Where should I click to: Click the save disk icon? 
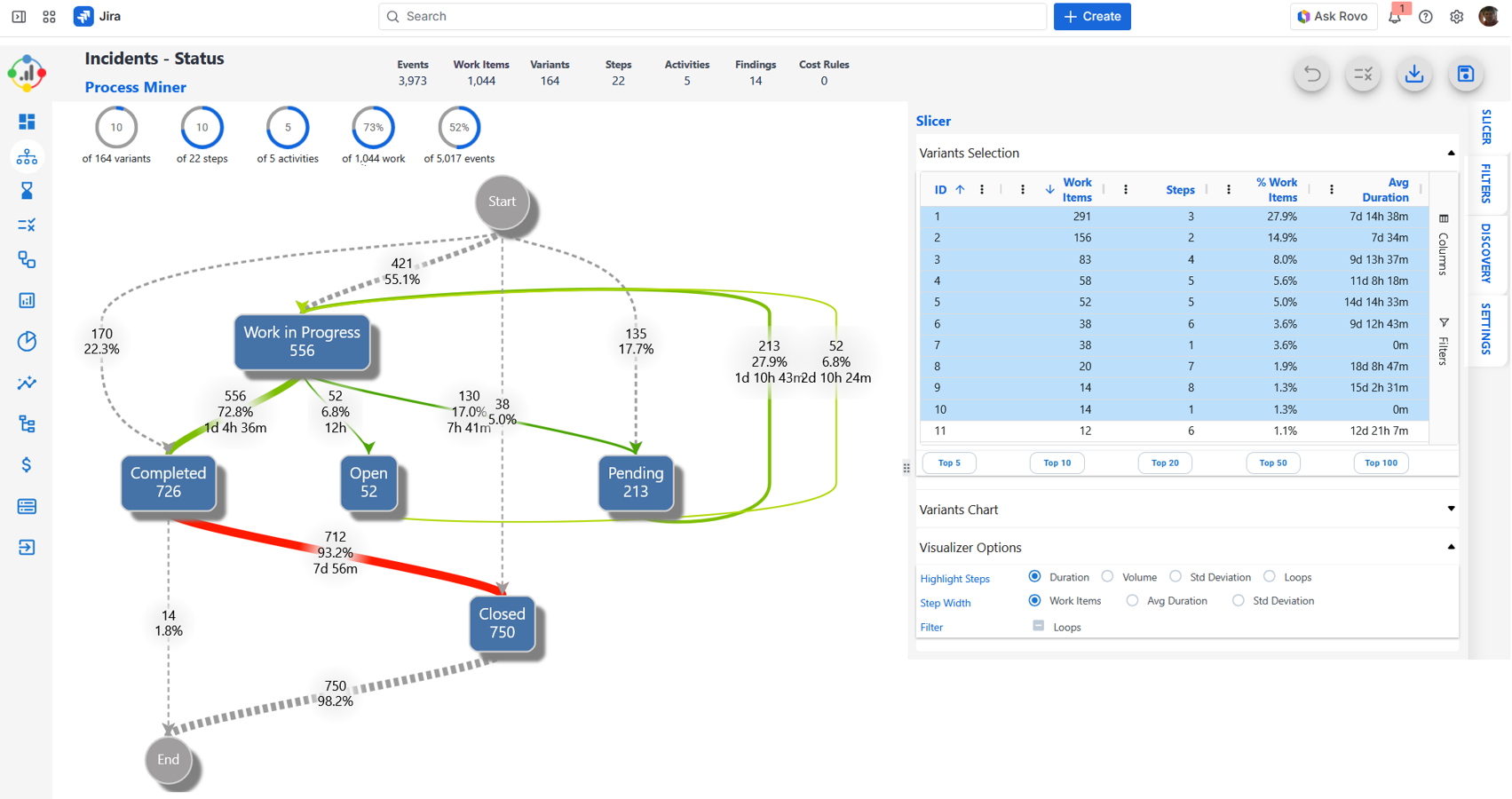1466,75
